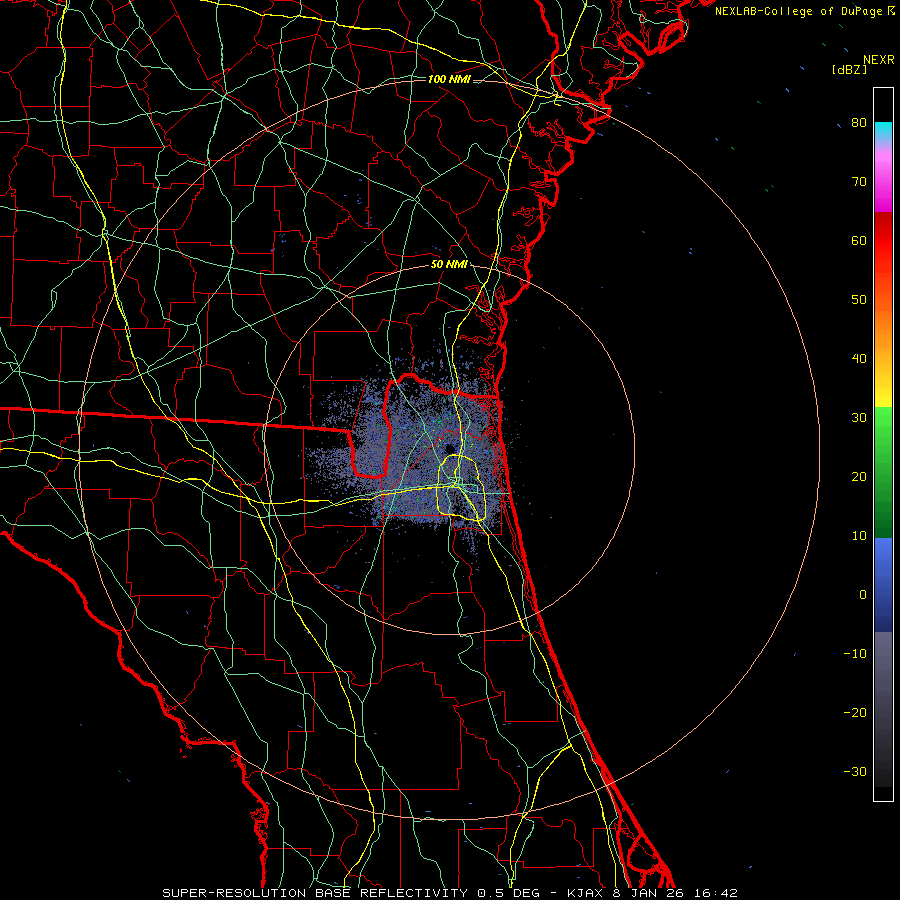Viewport: 900px width, 900px height.
Task: Click the 20 value on dBZ scale
Action: coord(859,476)
